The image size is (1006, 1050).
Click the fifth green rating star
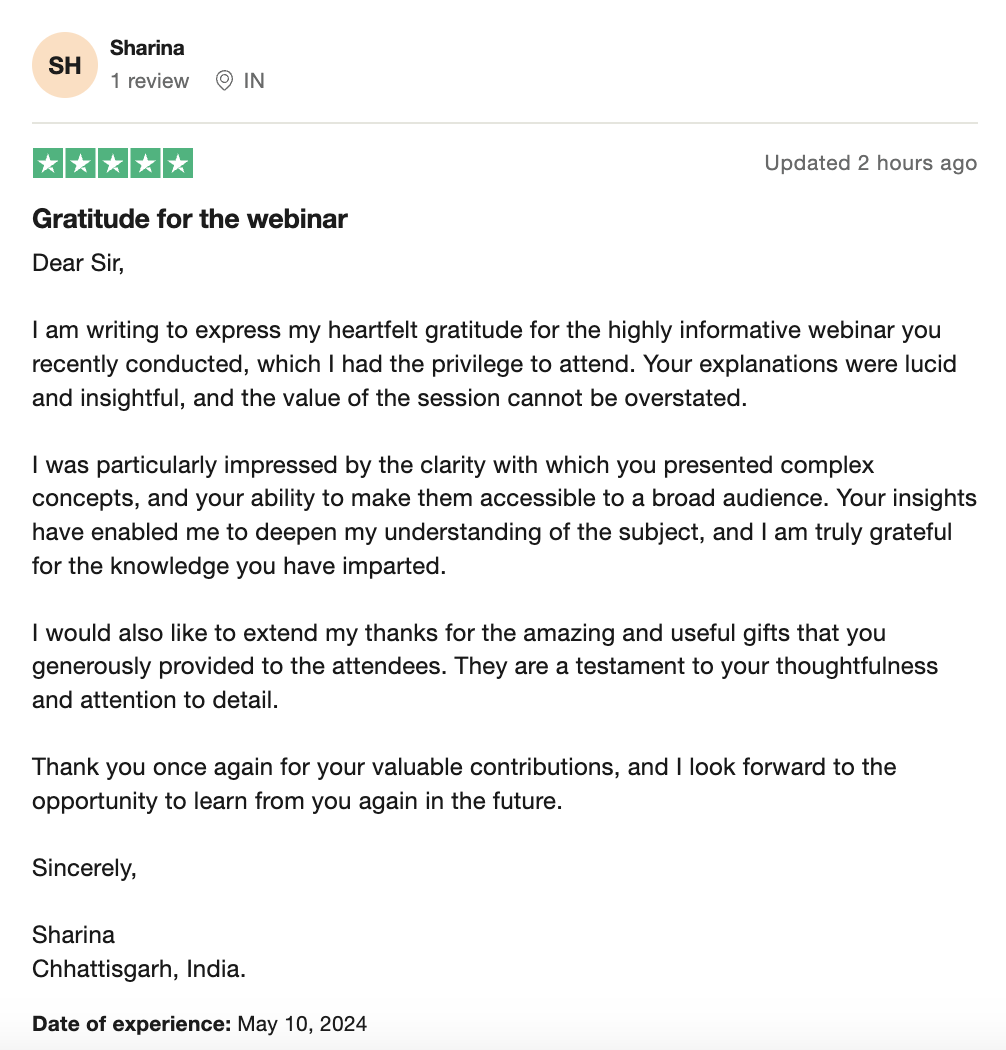click(x=177, y=163)
